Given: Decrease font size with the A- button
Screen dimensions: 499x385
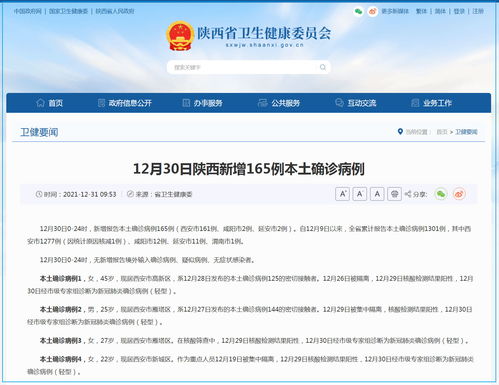Looking at the screenshot, I should tap(360, 194).
